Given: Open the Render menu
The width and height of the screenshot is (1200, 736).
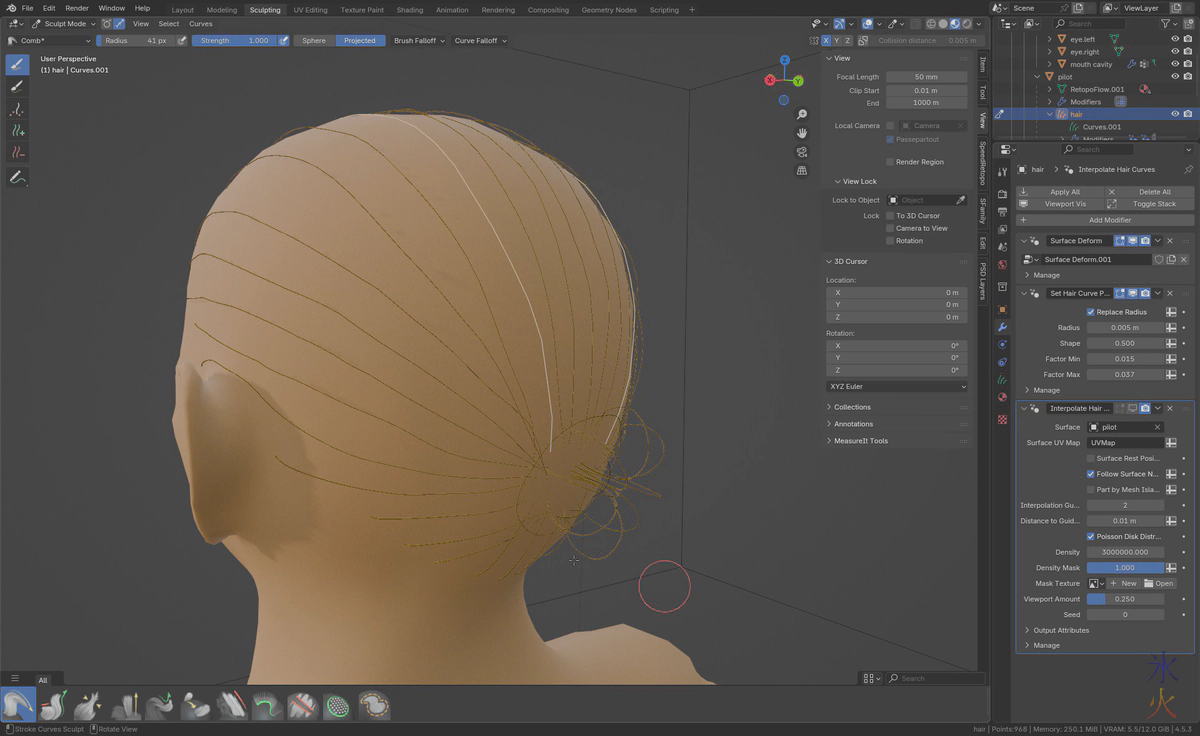Looking at the screenshot, I should click(x=77, y=8).
